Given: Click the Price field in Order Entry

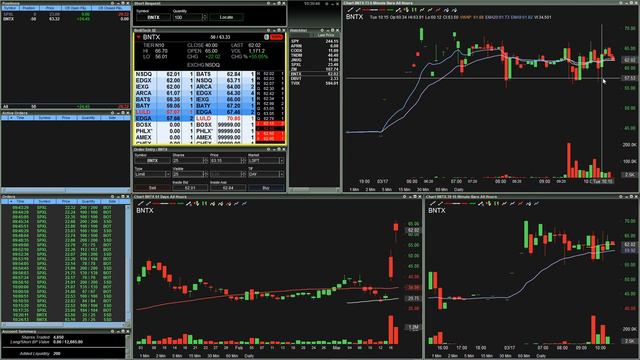Looking at the screenshot, I should coord(226,160).
